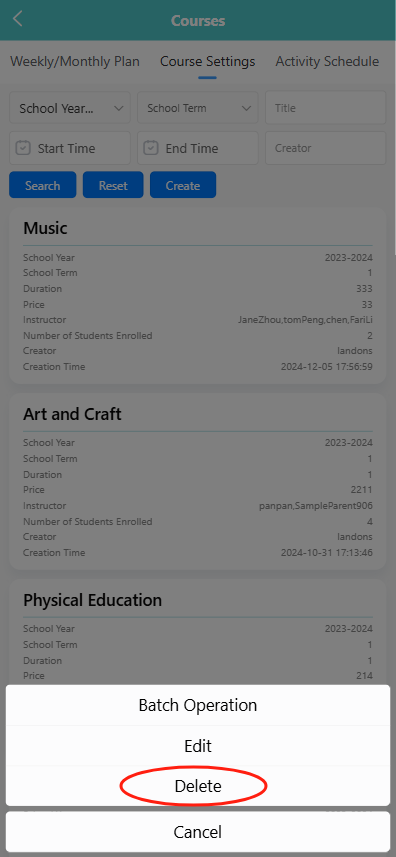Screen dimensions: 396x857
Task: Open the Music course card
Action: (198, 296)
